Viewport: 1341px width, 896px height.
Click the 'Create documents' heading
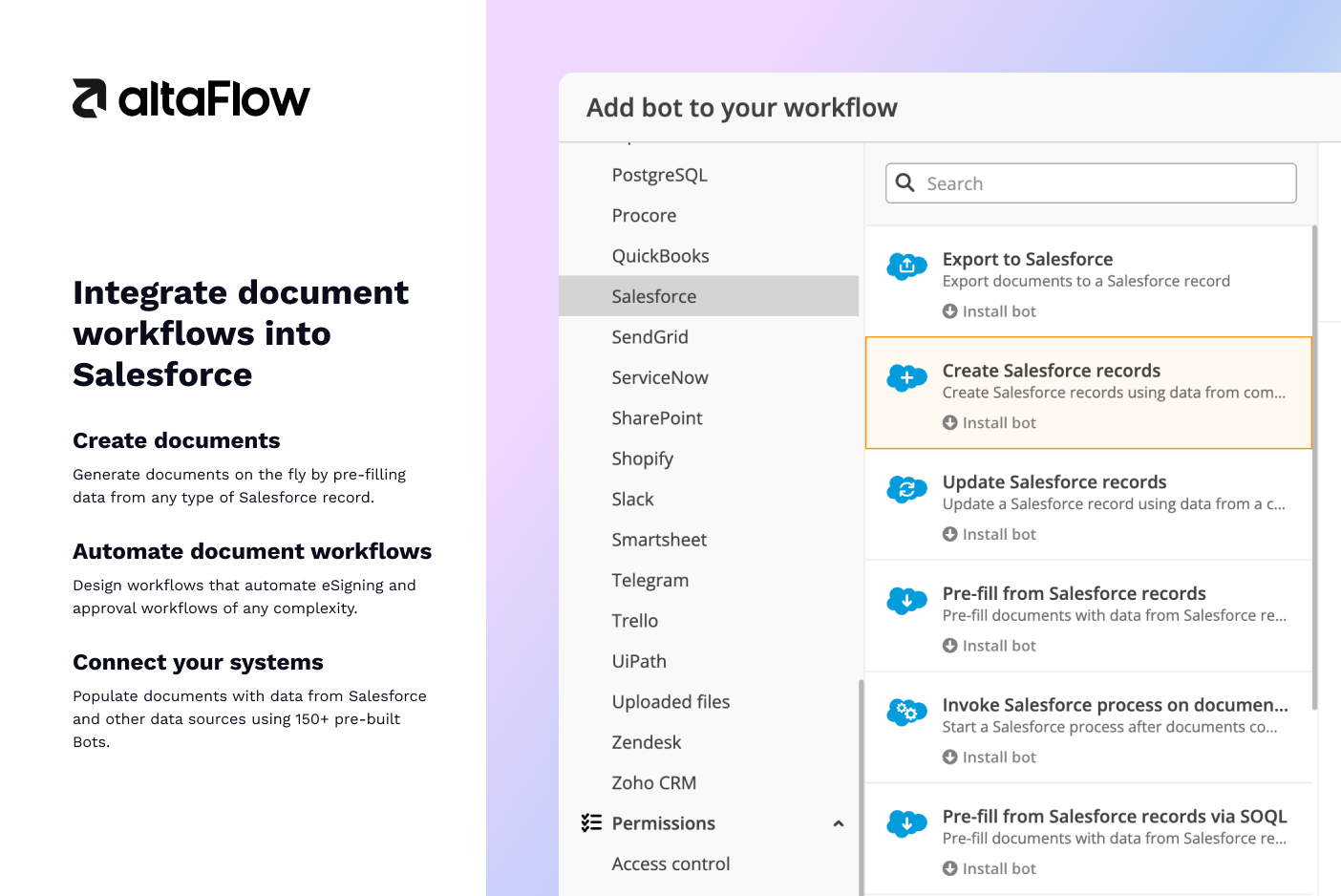point(177,440)
